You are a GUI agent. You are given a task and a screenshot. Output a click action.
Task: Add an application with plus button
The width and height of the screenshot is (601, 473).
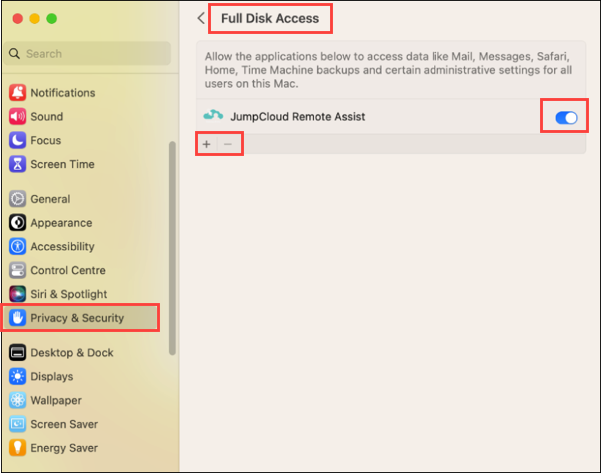pyautogui.click(x=207, y=144)
